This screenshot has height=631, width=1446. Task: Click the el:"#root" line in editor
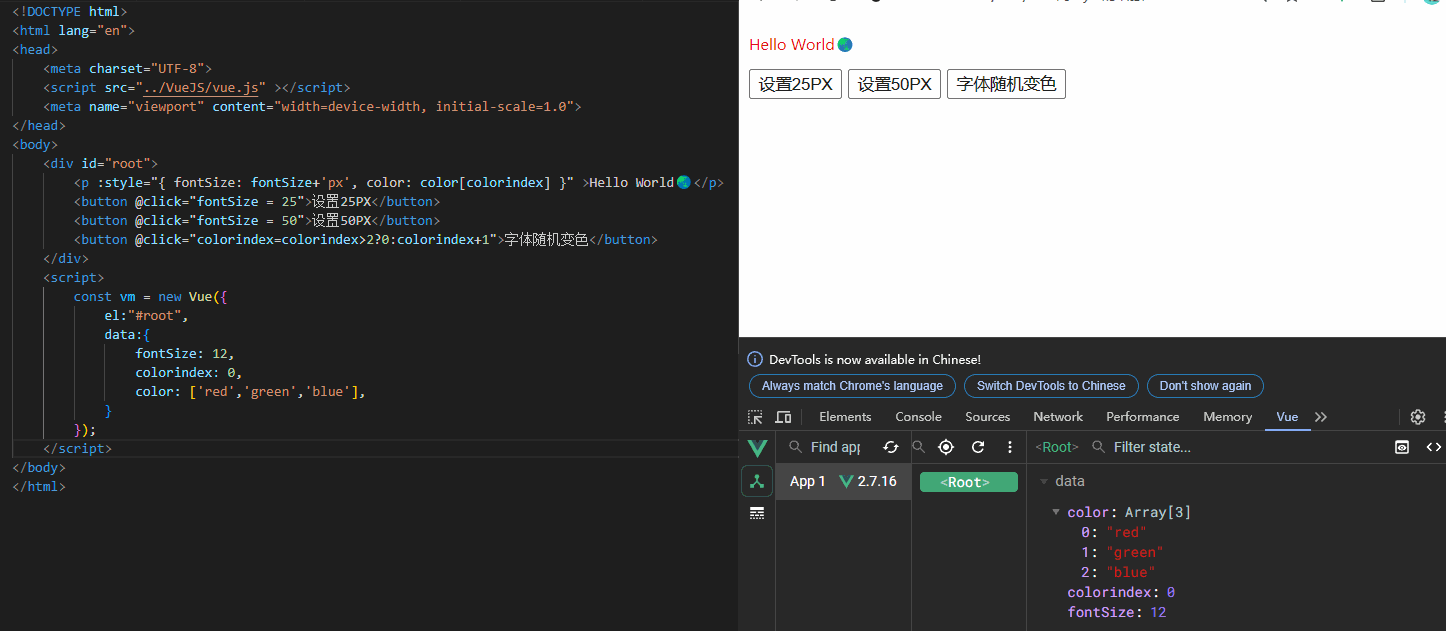coord(146,315)
